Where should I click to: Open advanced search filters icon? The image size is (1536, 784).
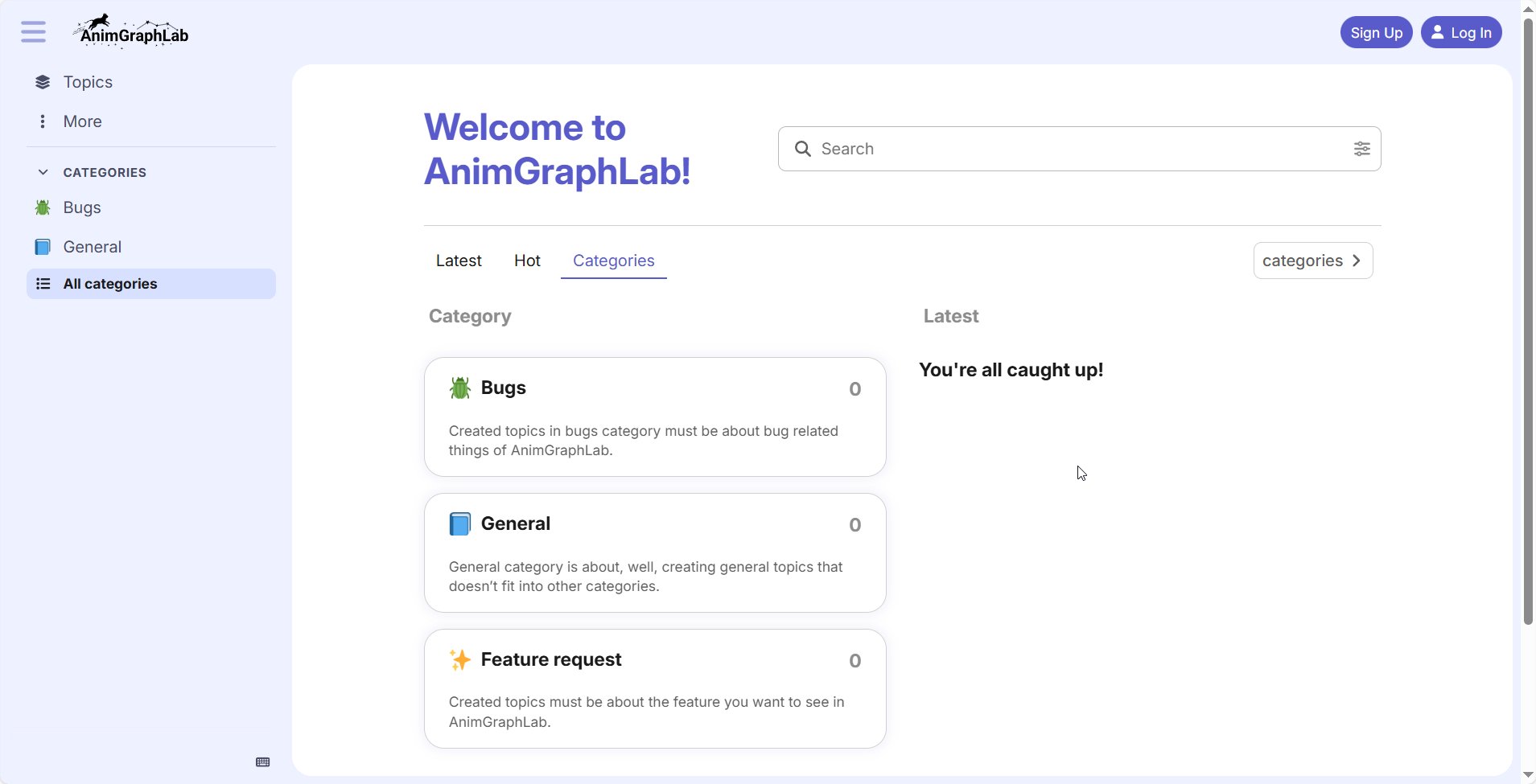pyautogui.click(x=1361, y=149)
